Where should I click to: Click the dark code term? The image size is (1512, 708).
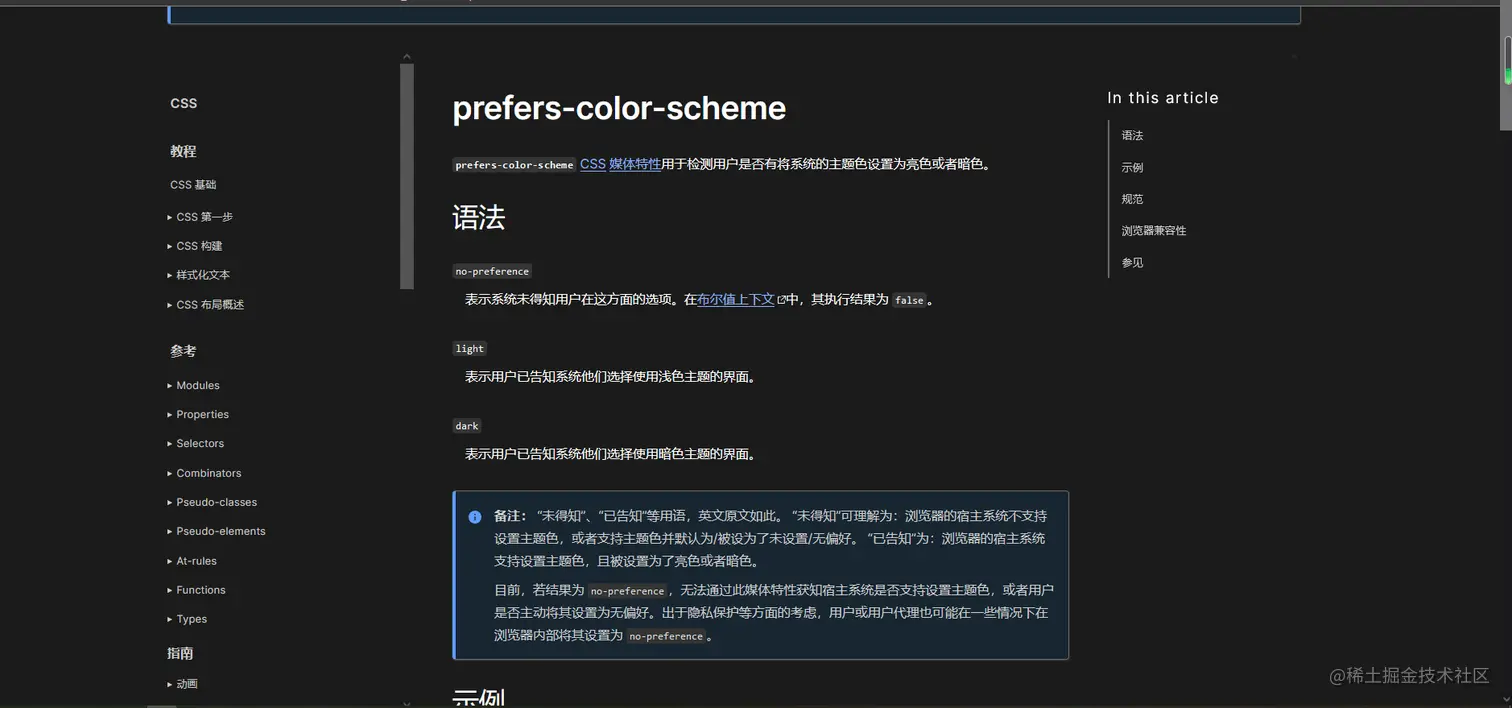click(467, 426)
